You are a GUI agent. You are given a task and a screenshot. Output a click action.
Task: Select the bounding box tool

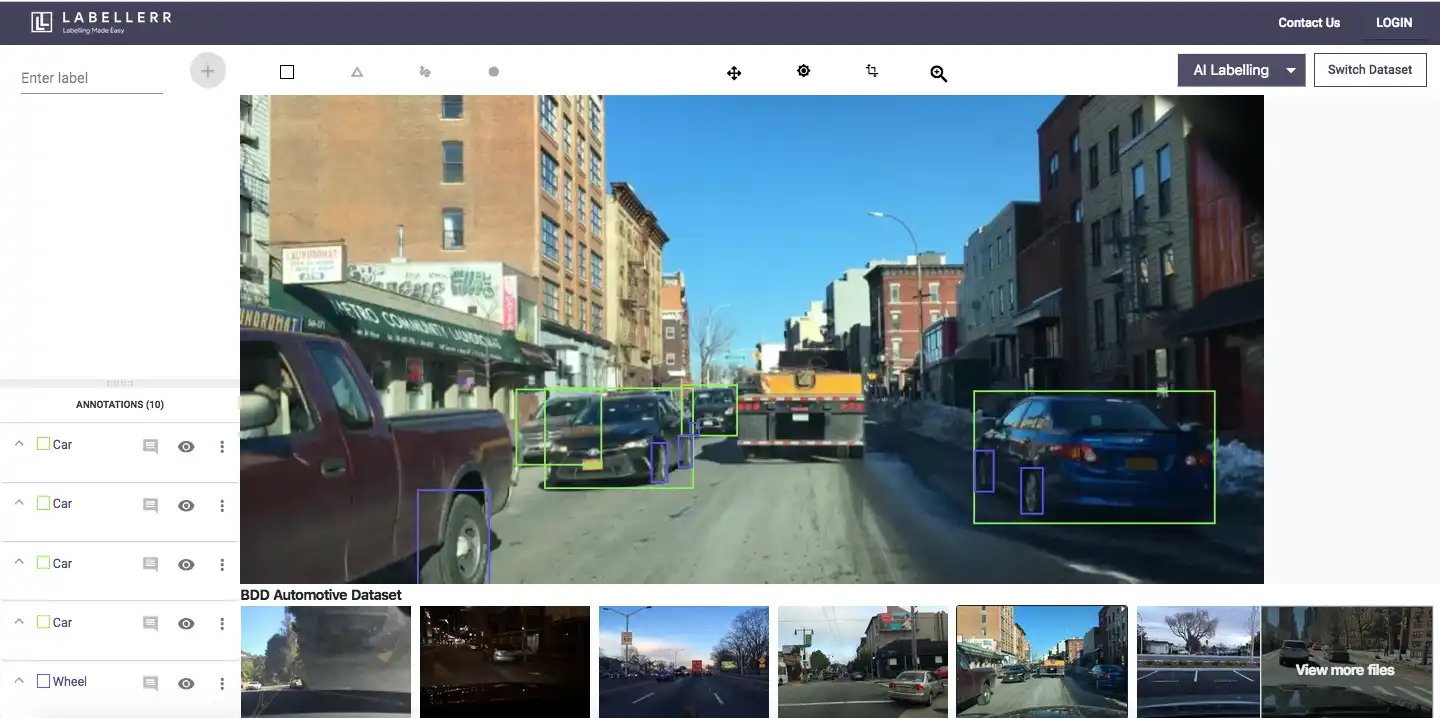[x=287, y=71]
